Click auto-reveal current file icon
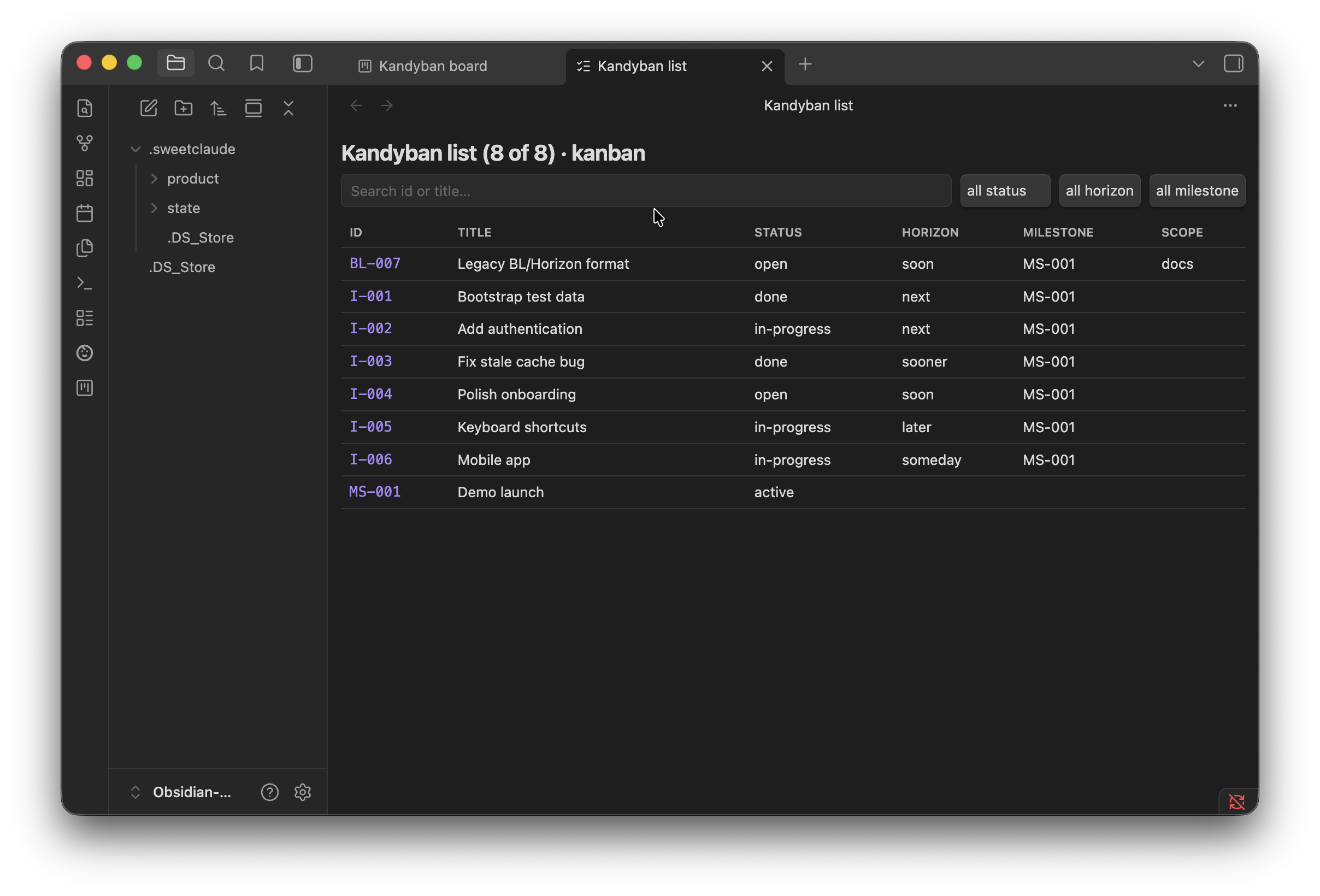This screenshot has height=896, width=1320. [x=254, y=108]
